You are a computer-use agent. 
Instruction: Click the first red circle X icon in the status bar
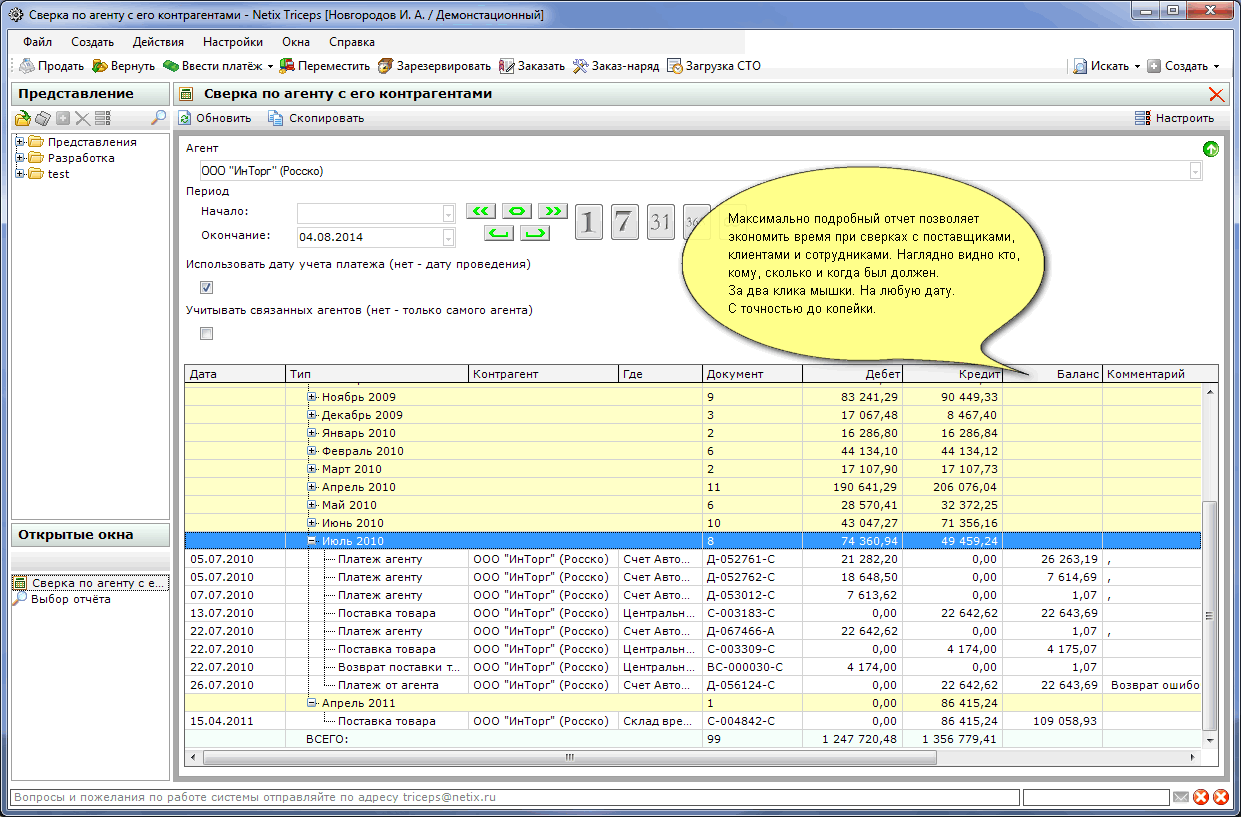click(1201, 797)
